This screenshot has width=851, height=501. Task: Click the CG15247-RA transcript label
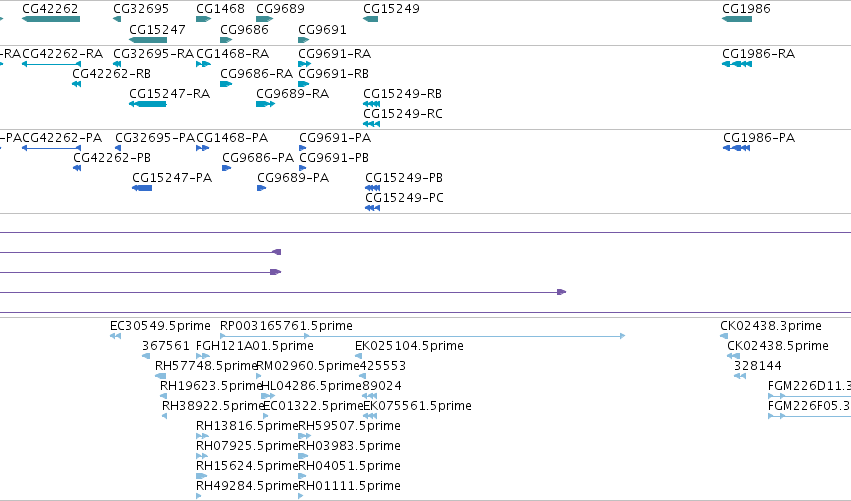tap(169, 94)
